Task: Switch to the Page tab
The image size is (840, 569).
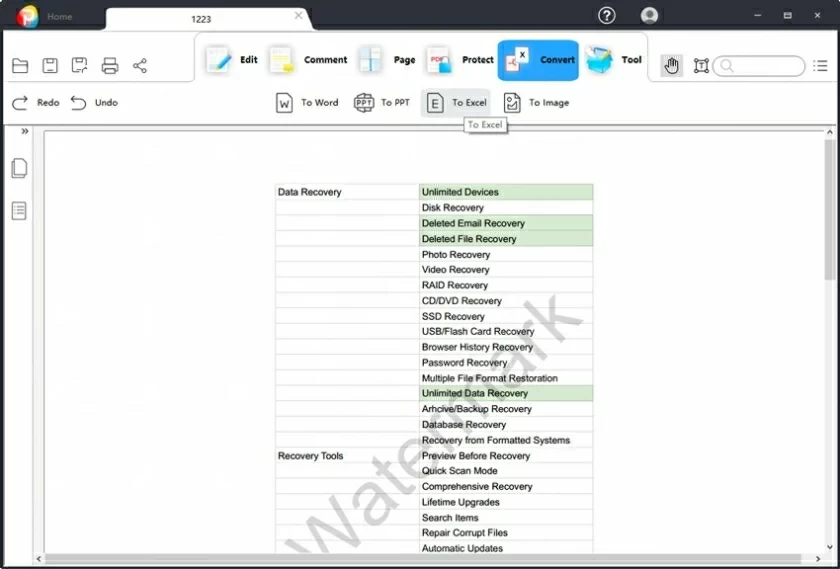Action: (x=387, y=59)
